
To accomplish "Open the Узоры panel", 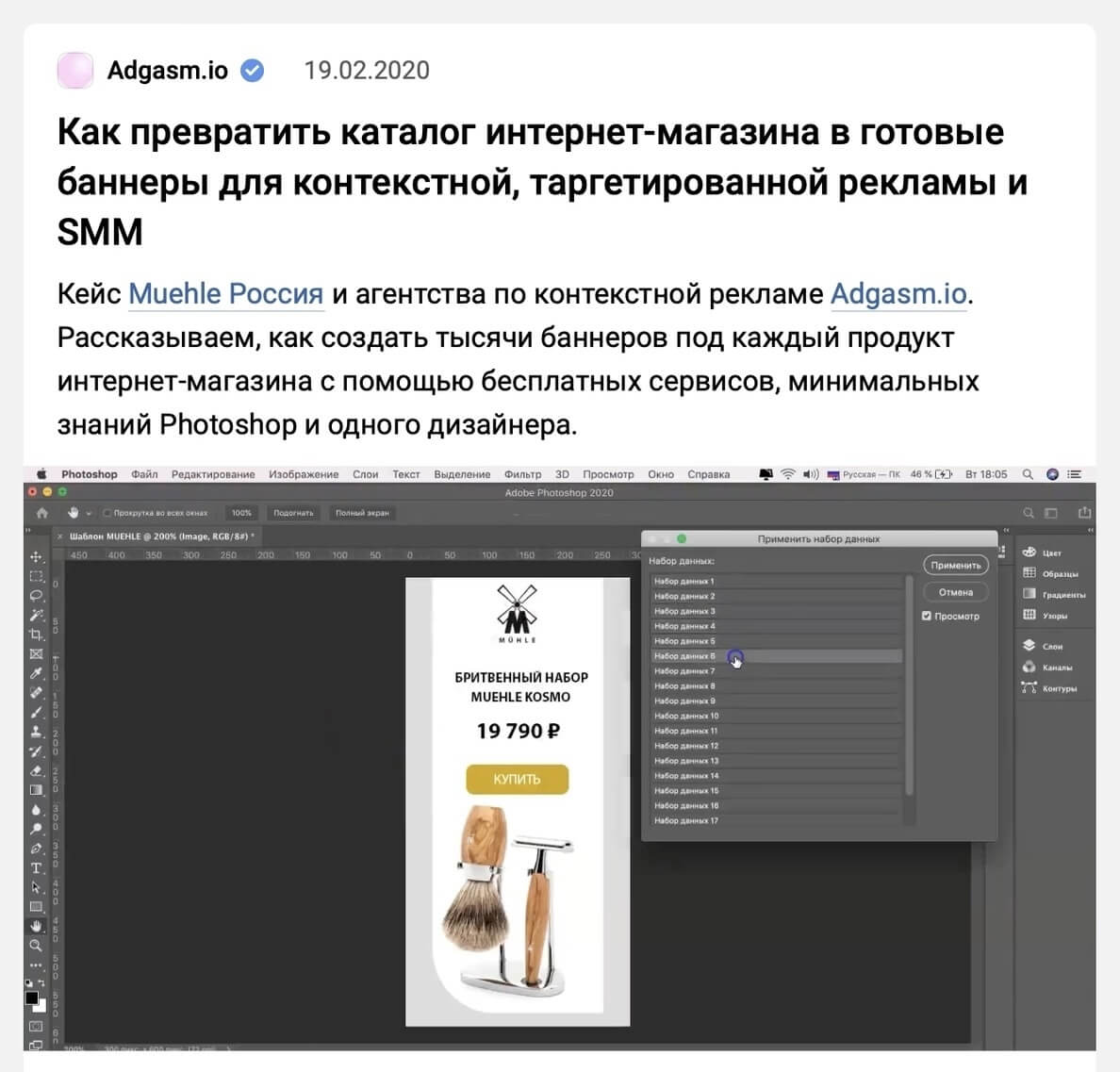I will (x=1045, y=615).
